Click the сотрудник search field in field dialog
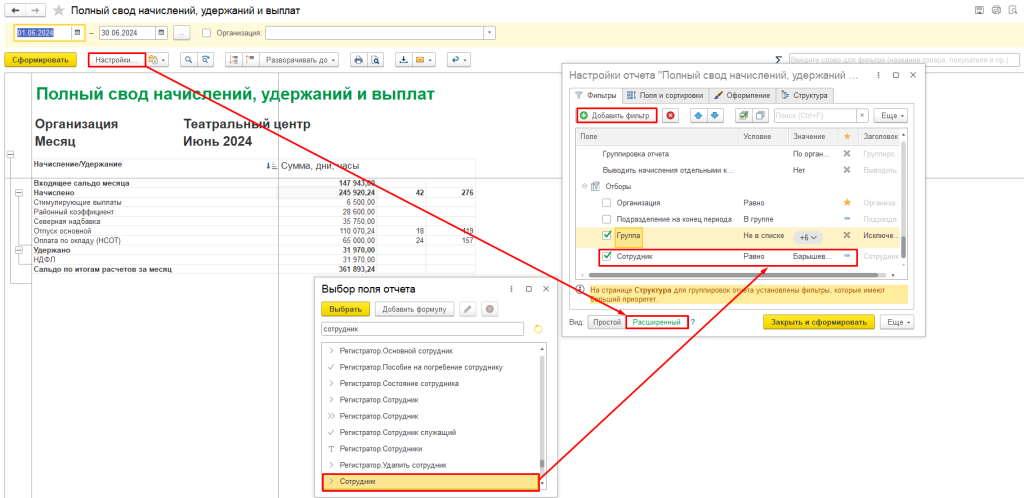 [421, 328]
